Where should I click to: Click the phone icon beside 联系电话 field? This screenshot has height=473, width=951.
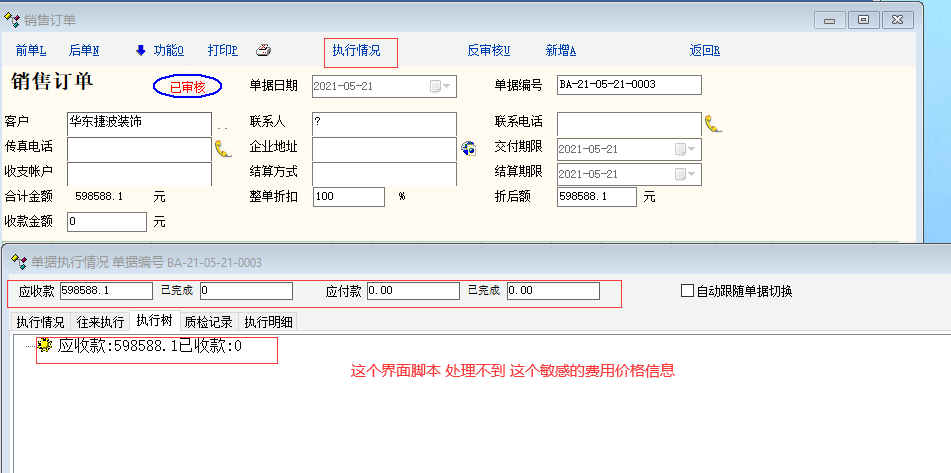[x=713, y=123]
